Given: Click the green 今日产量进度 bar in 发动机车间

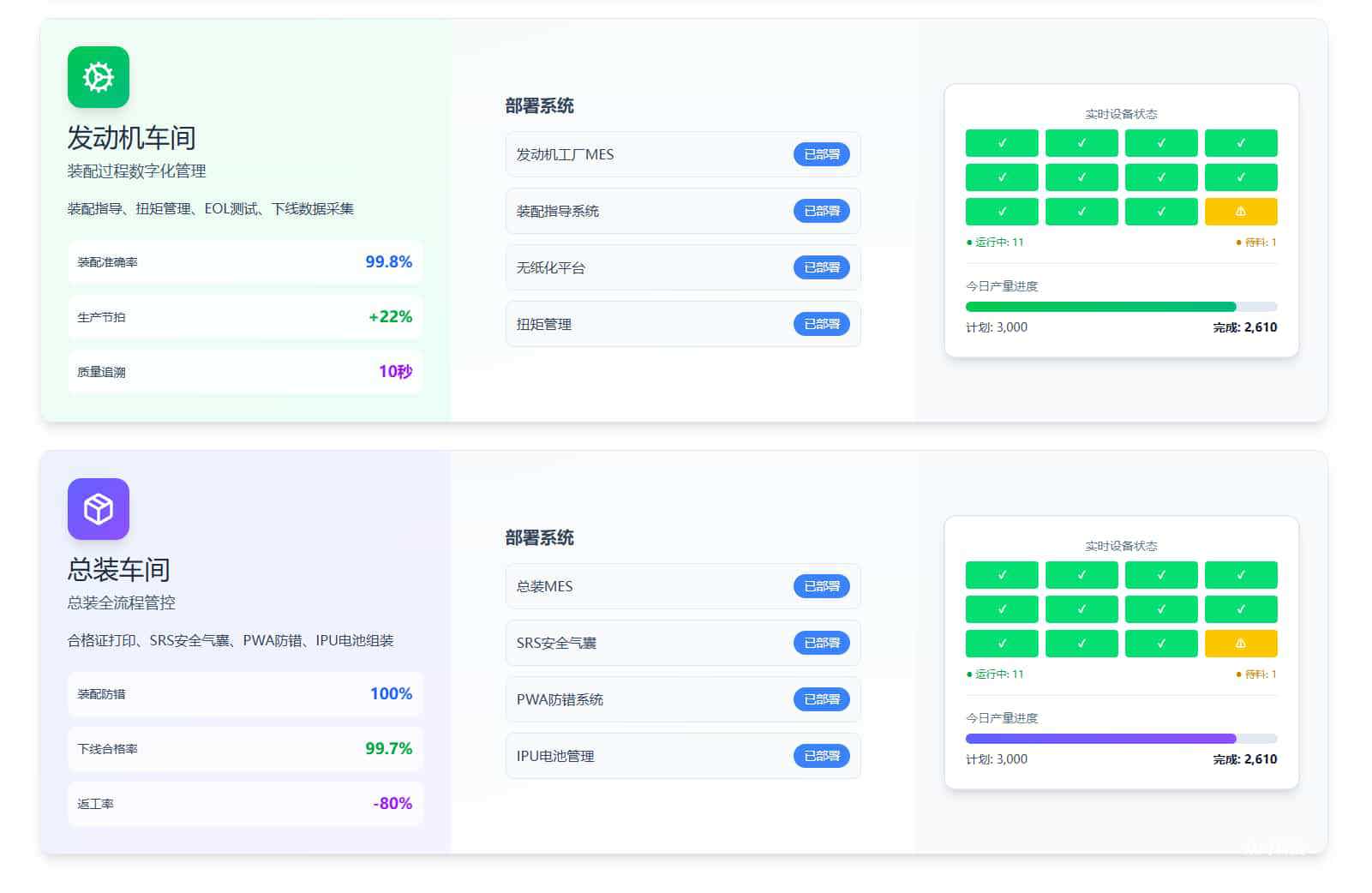Looking at the screenshot, I should click(x=1100, y=307).
